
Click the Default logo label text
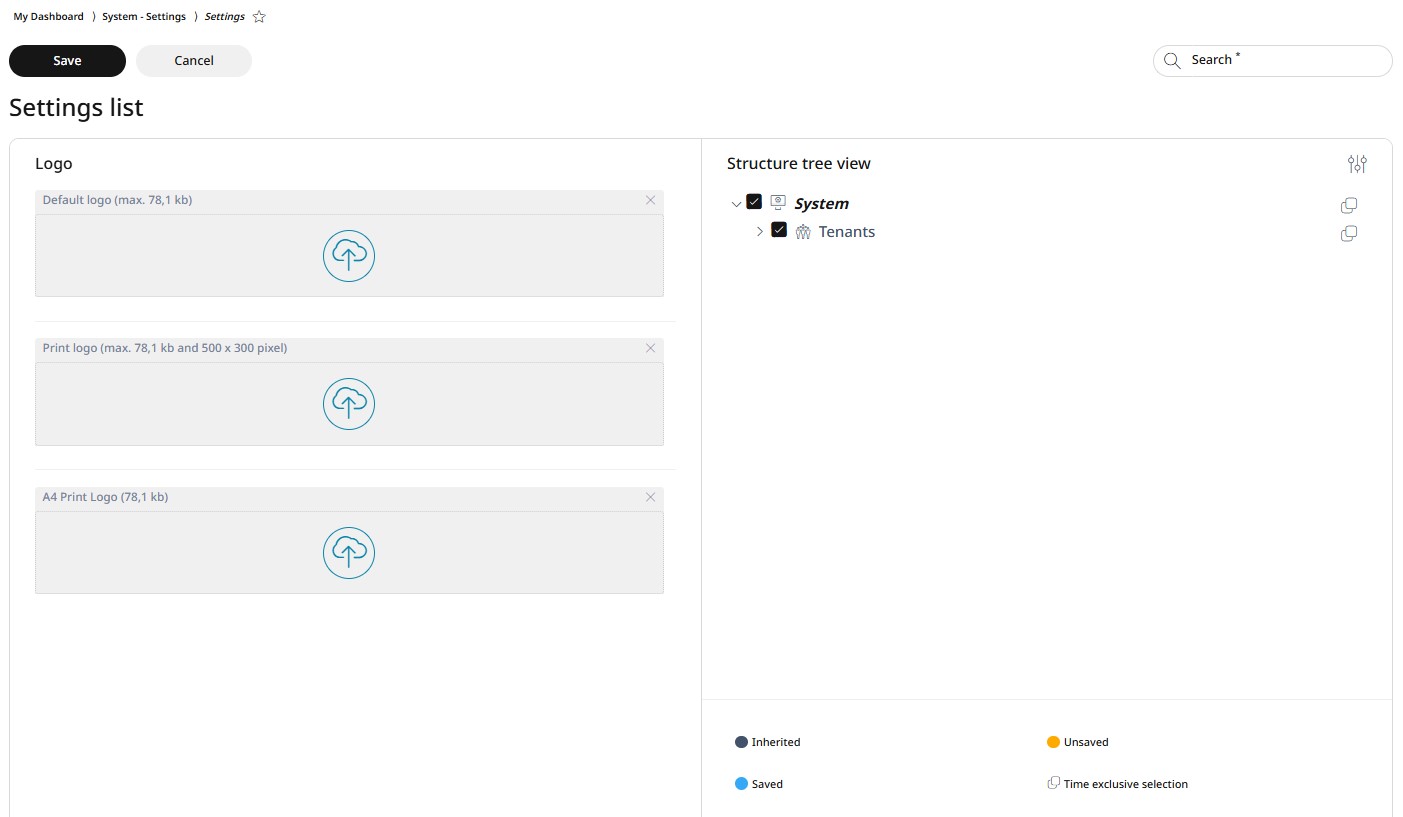[x=117, y=200]
